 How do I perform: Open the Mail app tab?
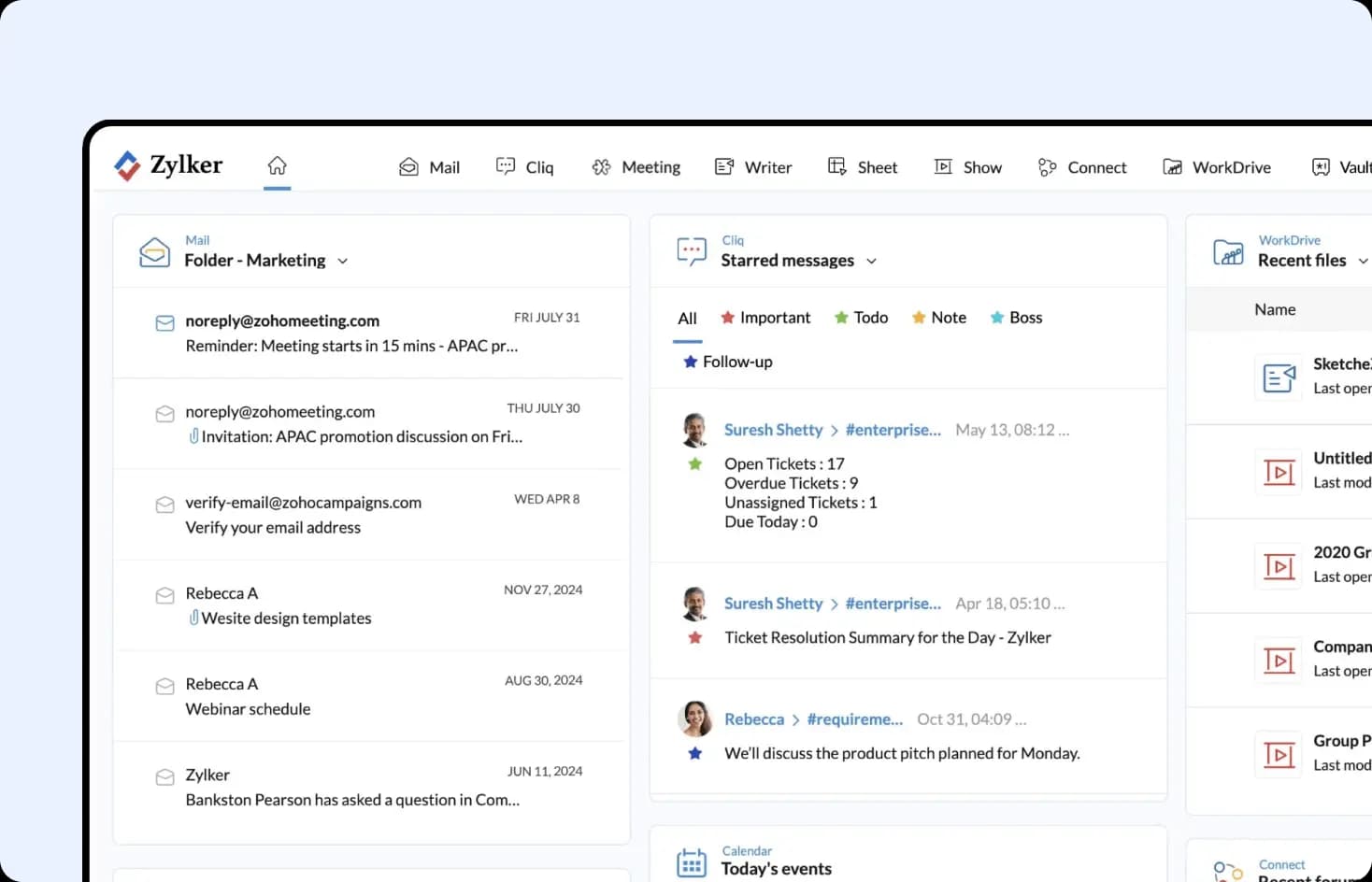coord(429,167)
